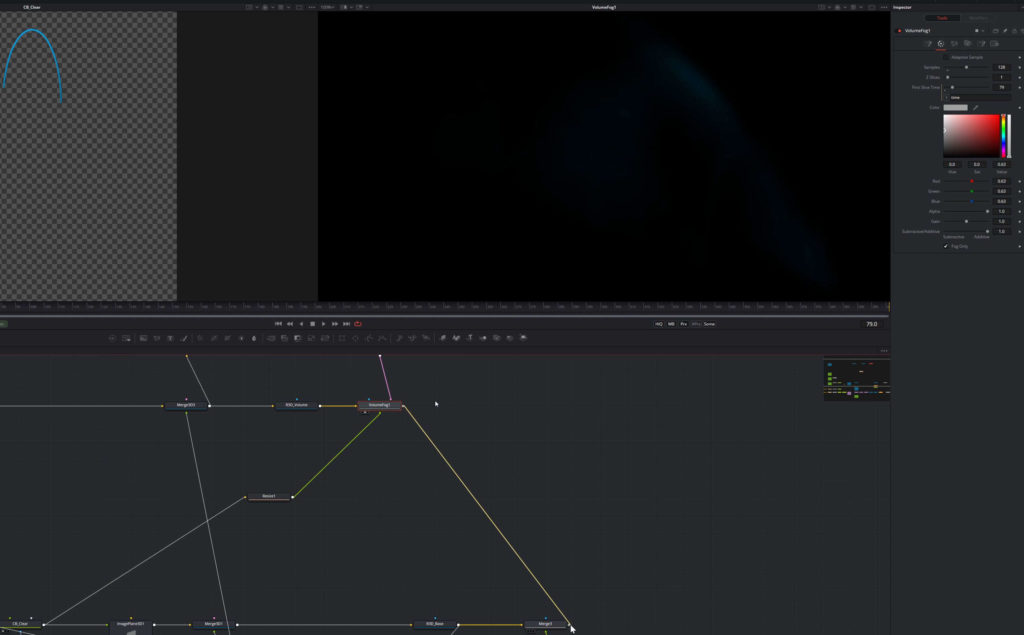Toggle keyframe diamond for Gain

[1019, 221]
